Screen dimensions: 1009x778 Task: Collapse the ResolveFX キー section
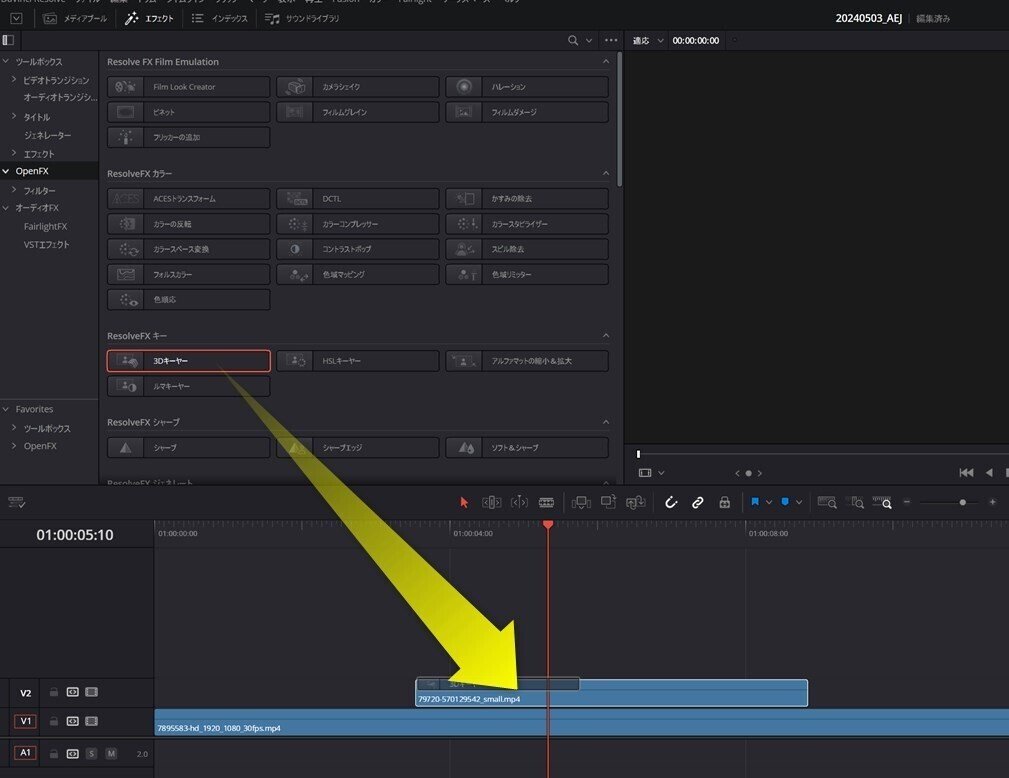606,336
